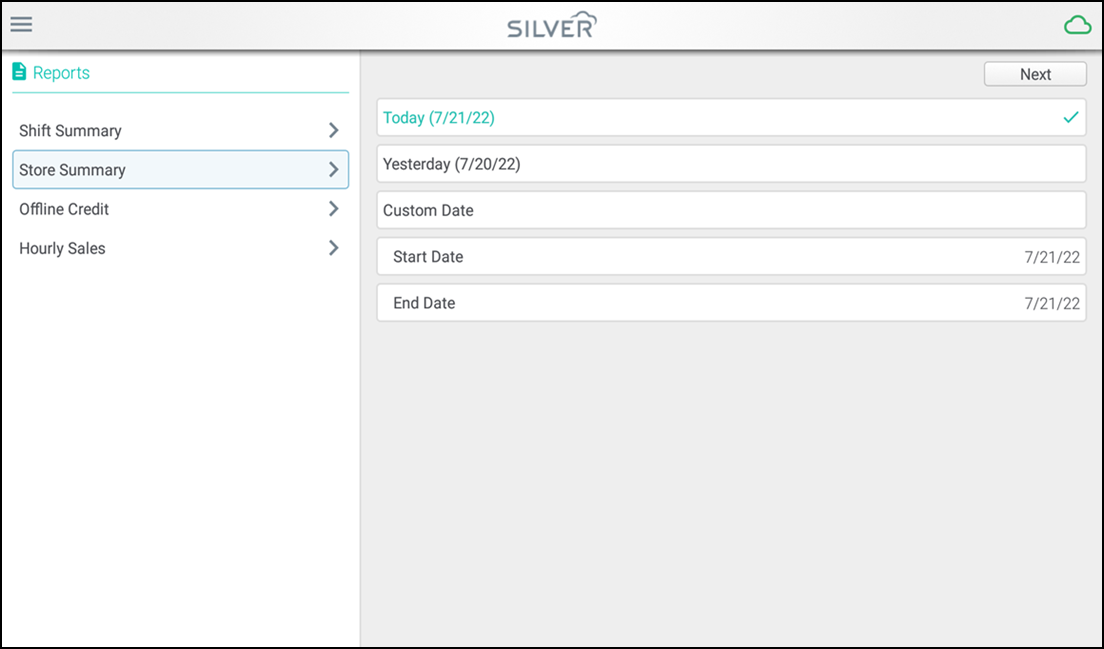
Task: Choose the Custom Date option
Action: [732, 210]
